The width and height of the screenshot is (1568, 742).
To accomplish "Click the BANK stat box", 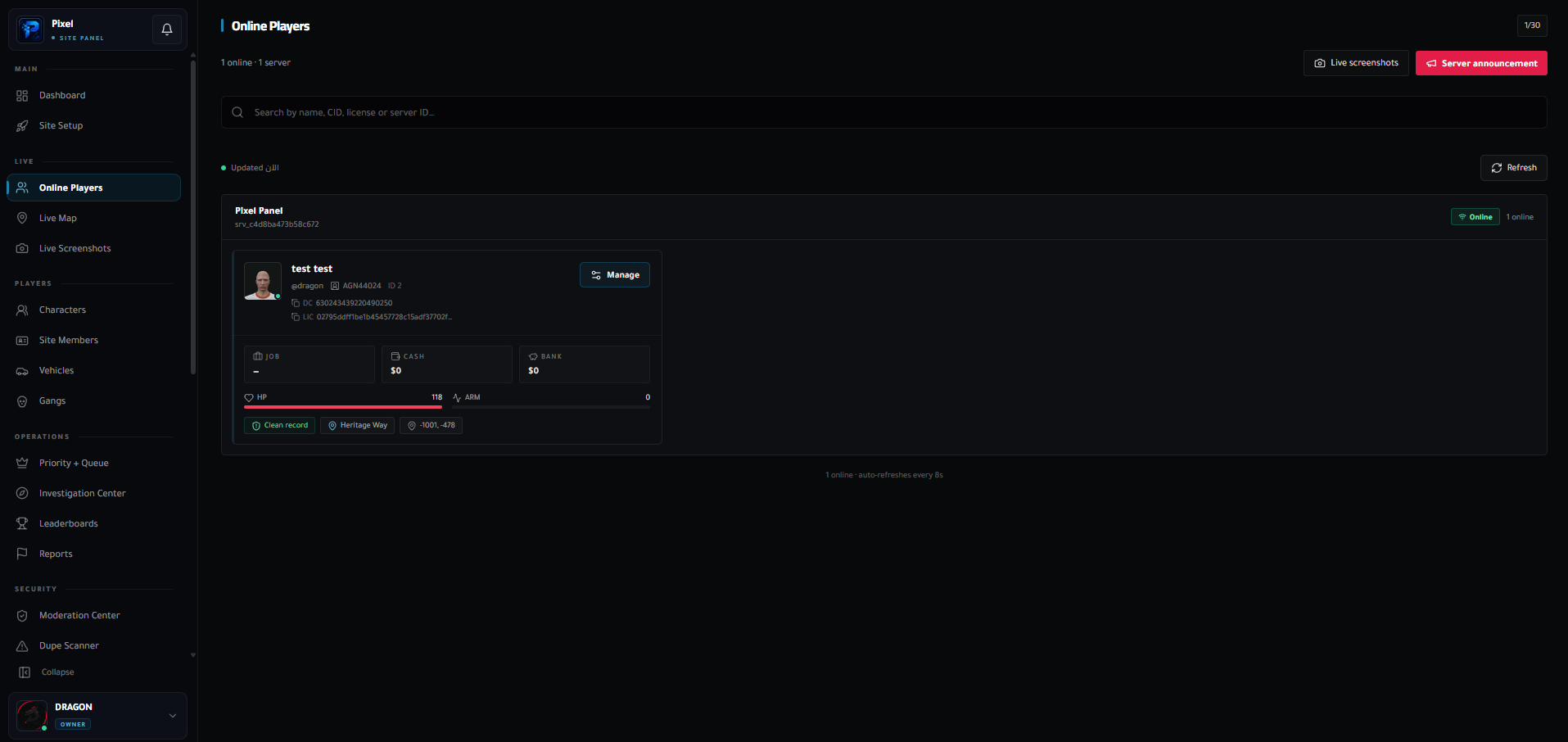I will (x=585, y=364).
